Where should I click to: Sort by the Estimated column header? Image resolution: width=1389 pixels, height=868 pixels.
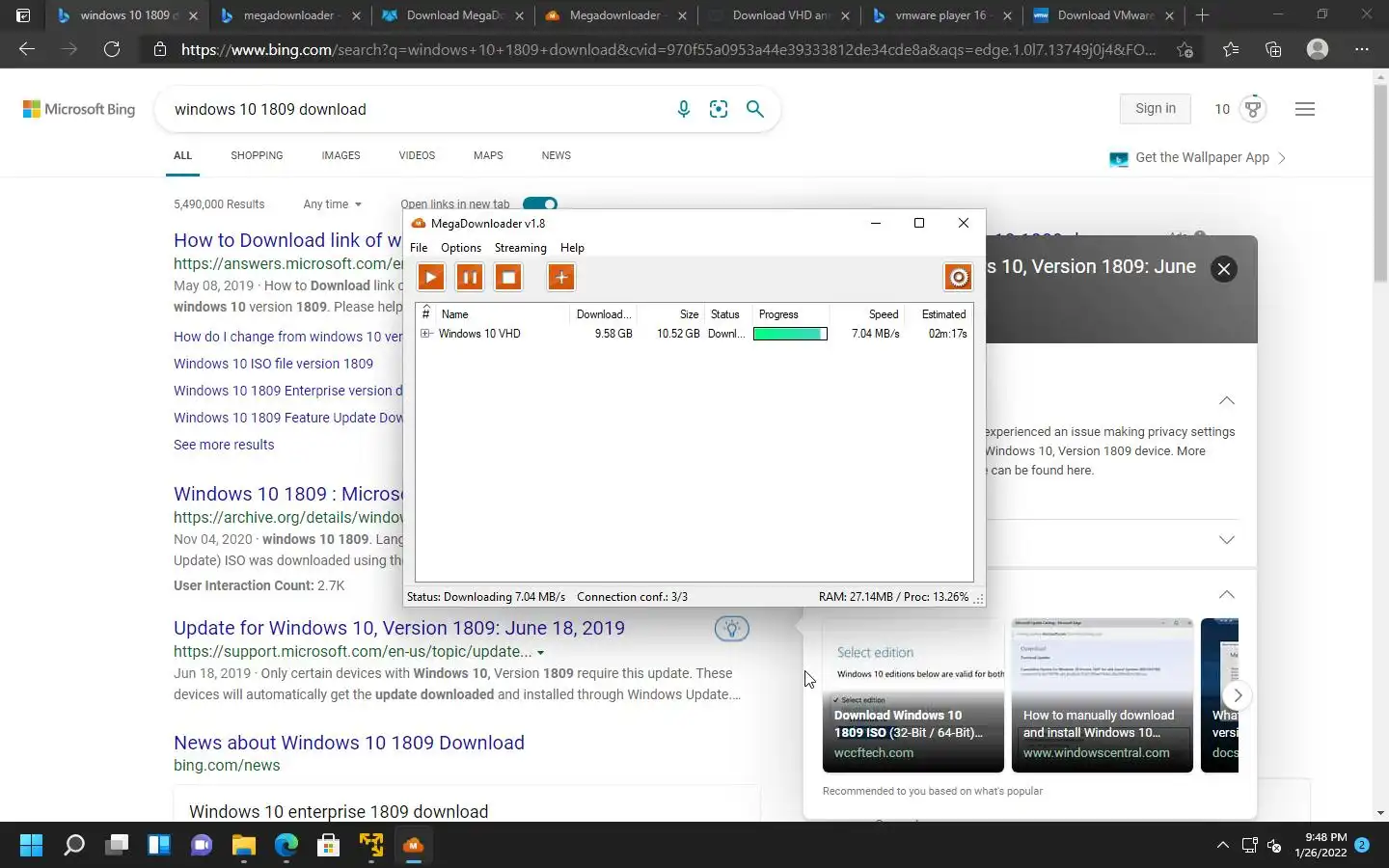coord(940,314)
